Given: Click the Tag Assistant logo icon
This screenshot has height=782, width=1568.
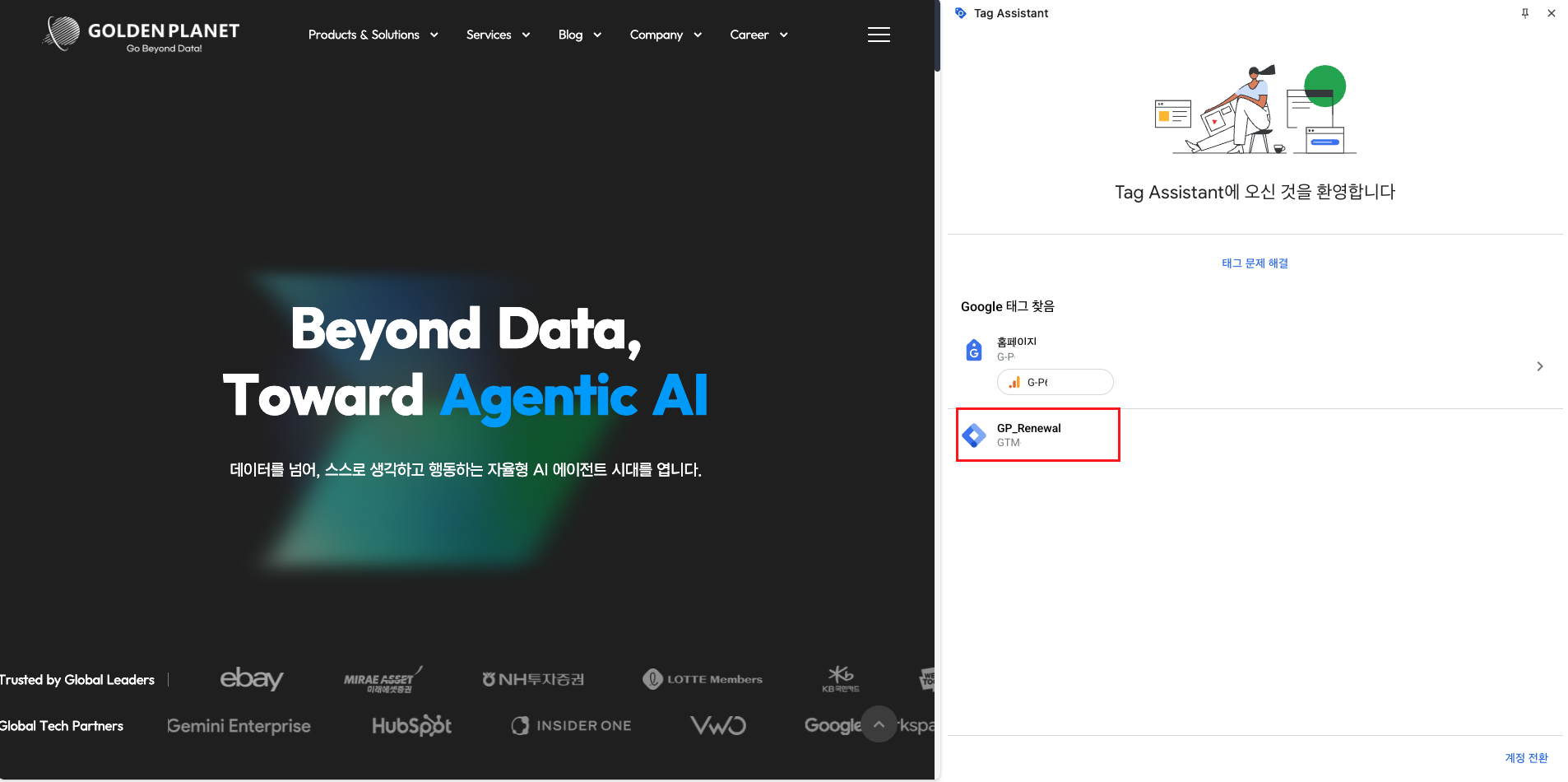Looking at the screenshot, I should 960,13.
